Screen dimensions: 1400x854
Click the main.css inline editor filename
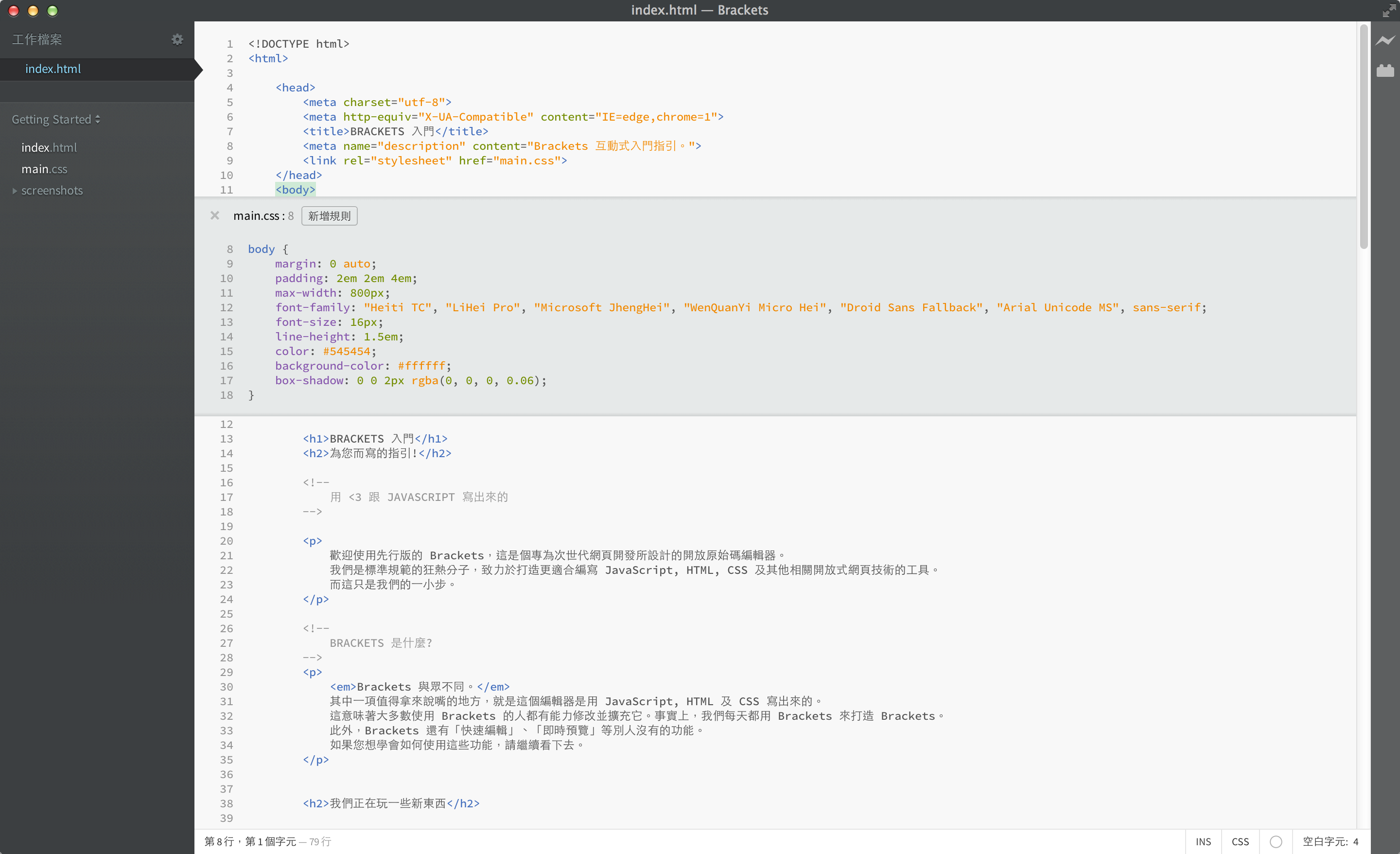tap(256, 216)
